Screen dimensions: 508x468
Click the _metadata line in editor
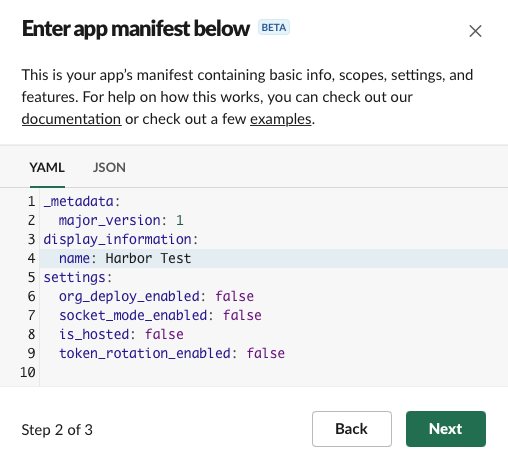tap(274, 201)
